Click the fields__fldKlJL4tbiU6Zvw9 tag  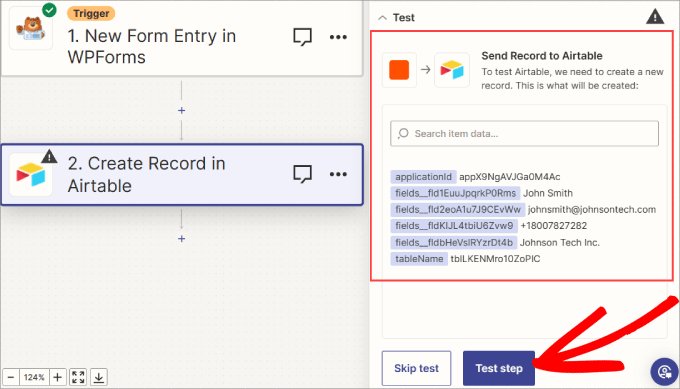pyautogui.click(x=454, y=226)
